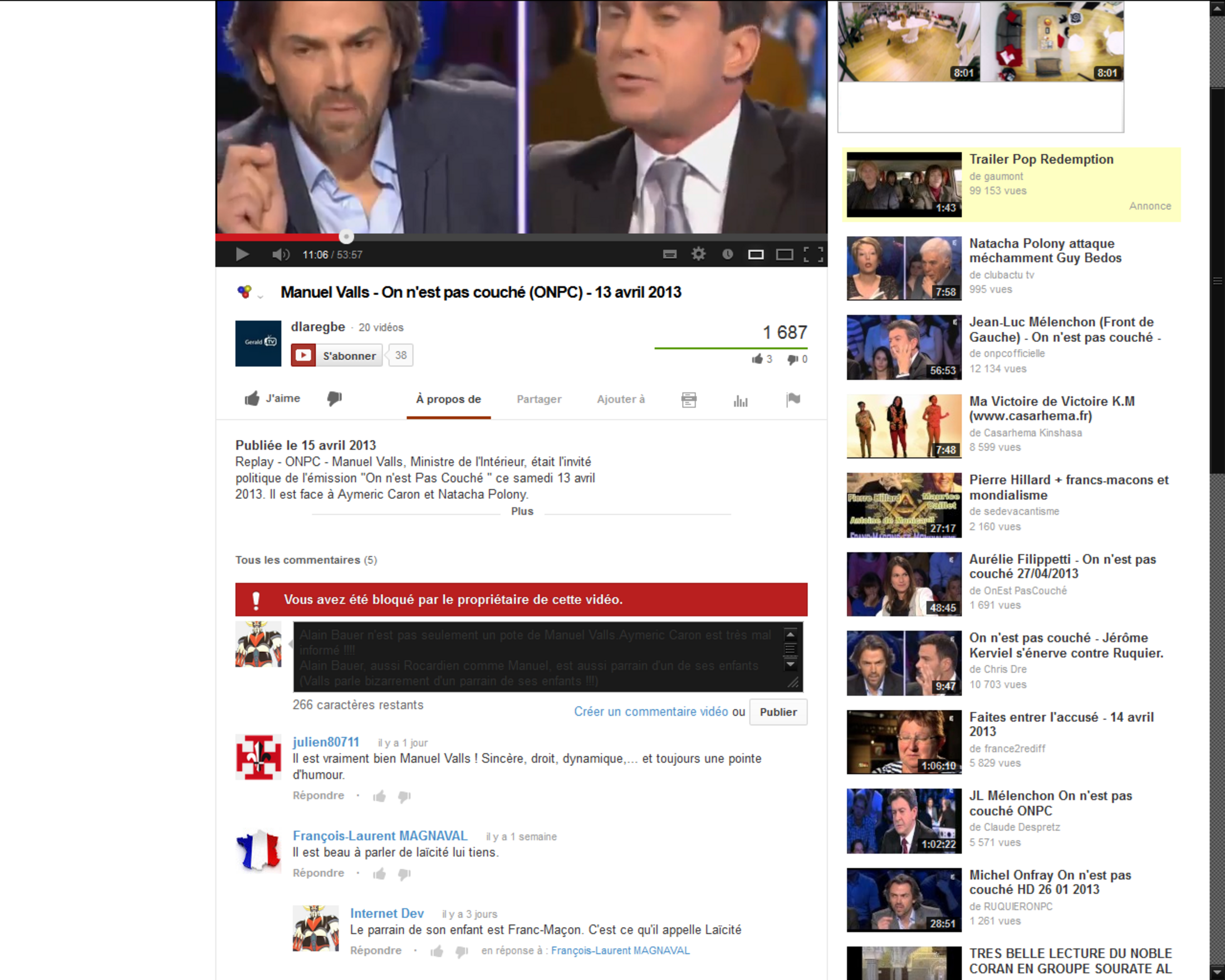Open the Ajouter à tab
This screenshot has height=980, width=1225.
620,399
